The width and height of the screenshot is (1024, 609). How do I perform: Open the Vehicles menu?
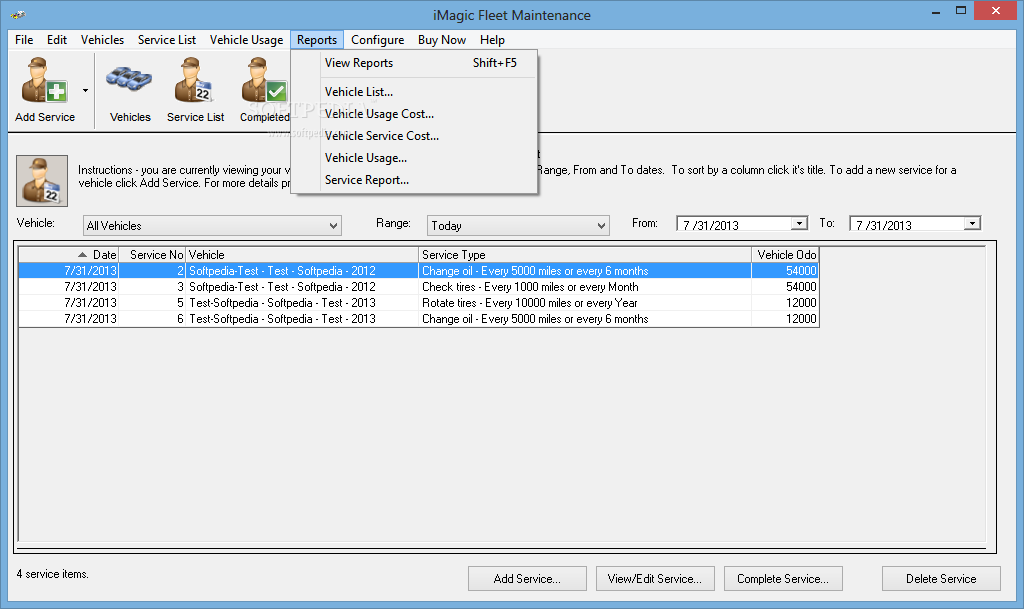point(102,40)
